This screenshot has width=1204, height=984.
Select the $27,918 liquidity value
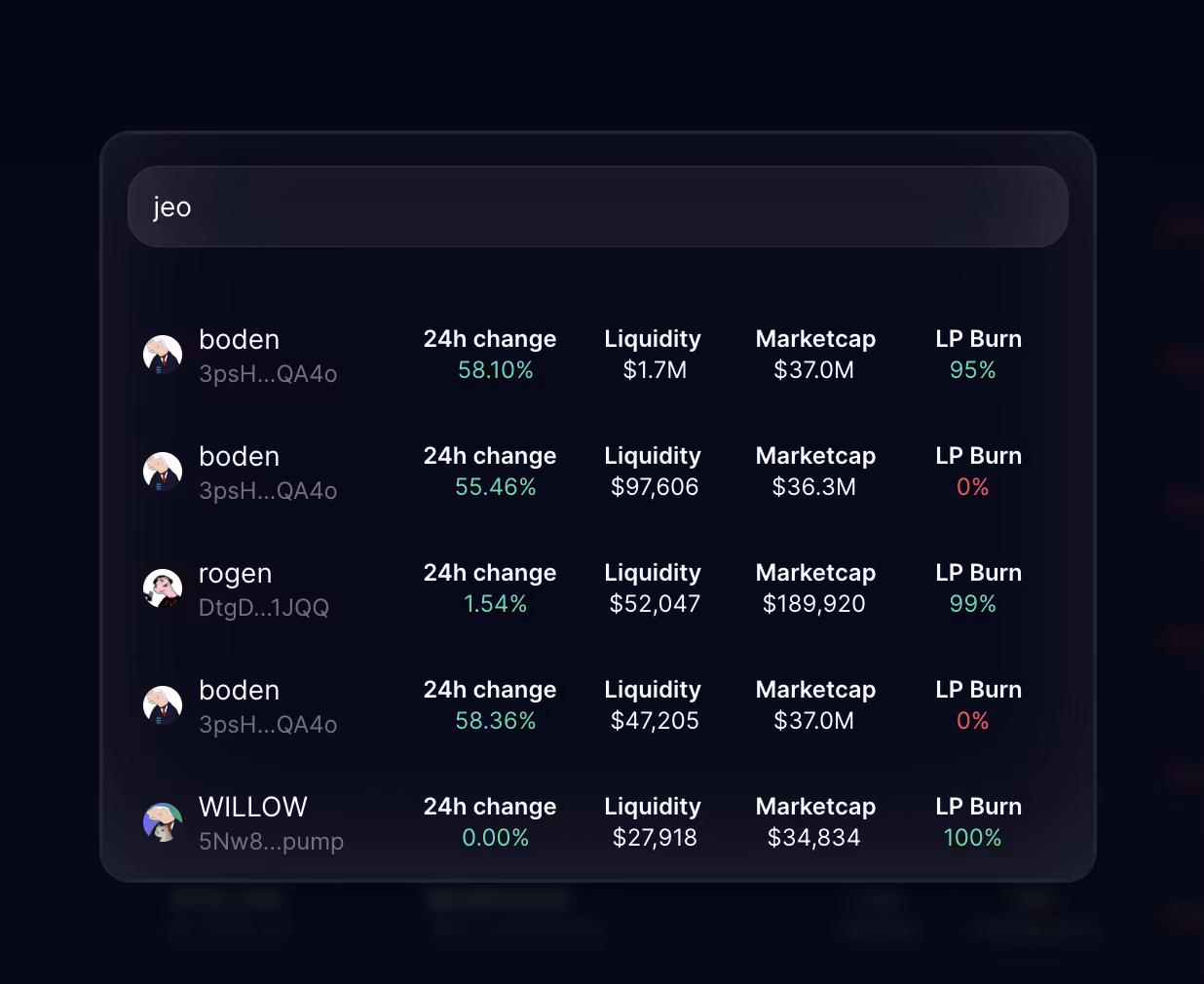[655, 838]
